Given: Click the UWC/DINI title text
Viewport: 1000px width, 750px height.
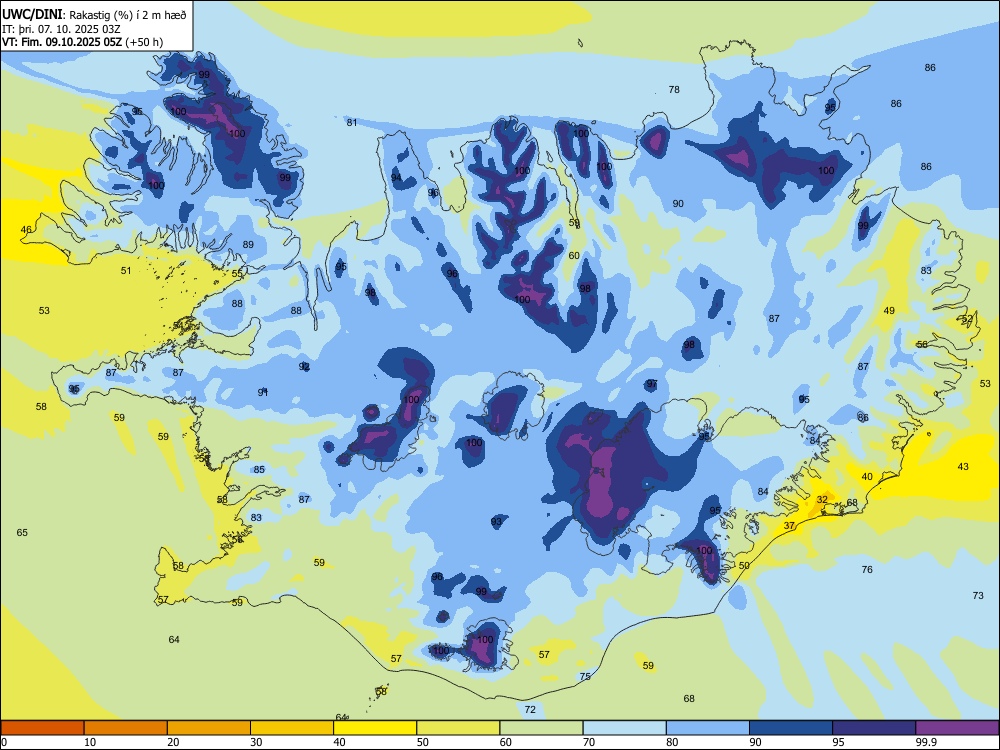Looking at the screenshot, I should [x=32, y=14].
